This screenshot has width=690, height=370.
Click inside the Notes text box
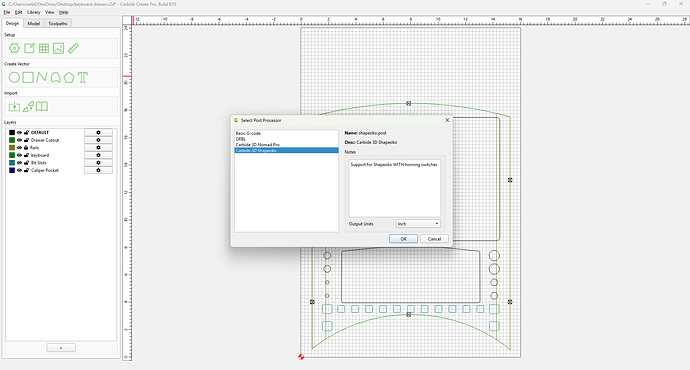click(395, 188)
